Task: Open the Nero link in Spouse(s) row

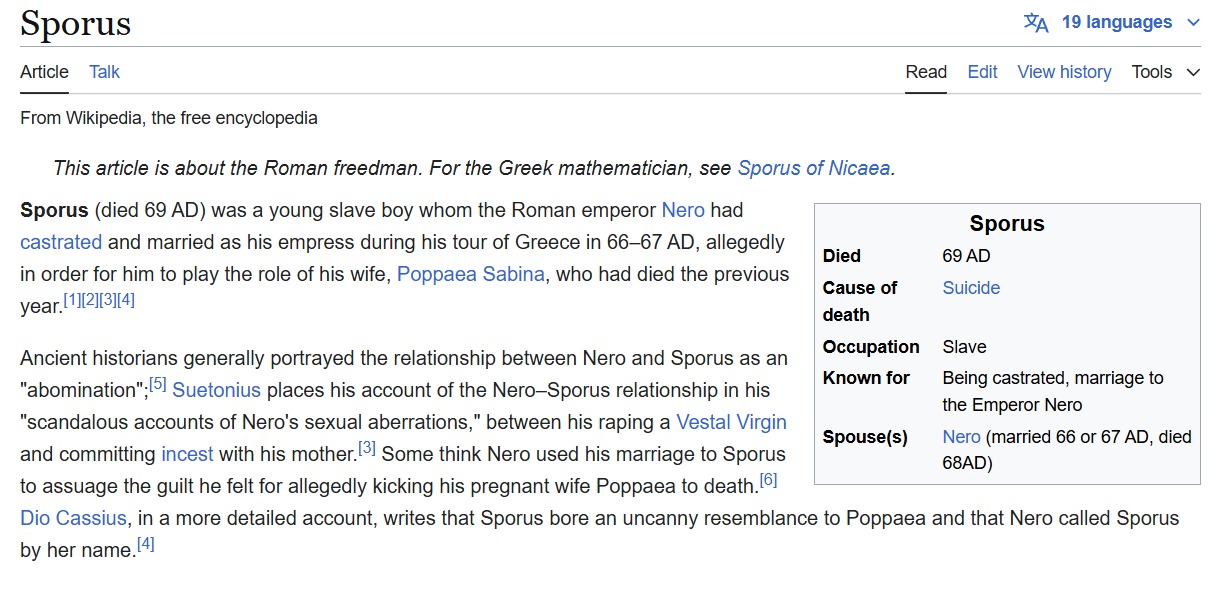Action: pos(961,437)
